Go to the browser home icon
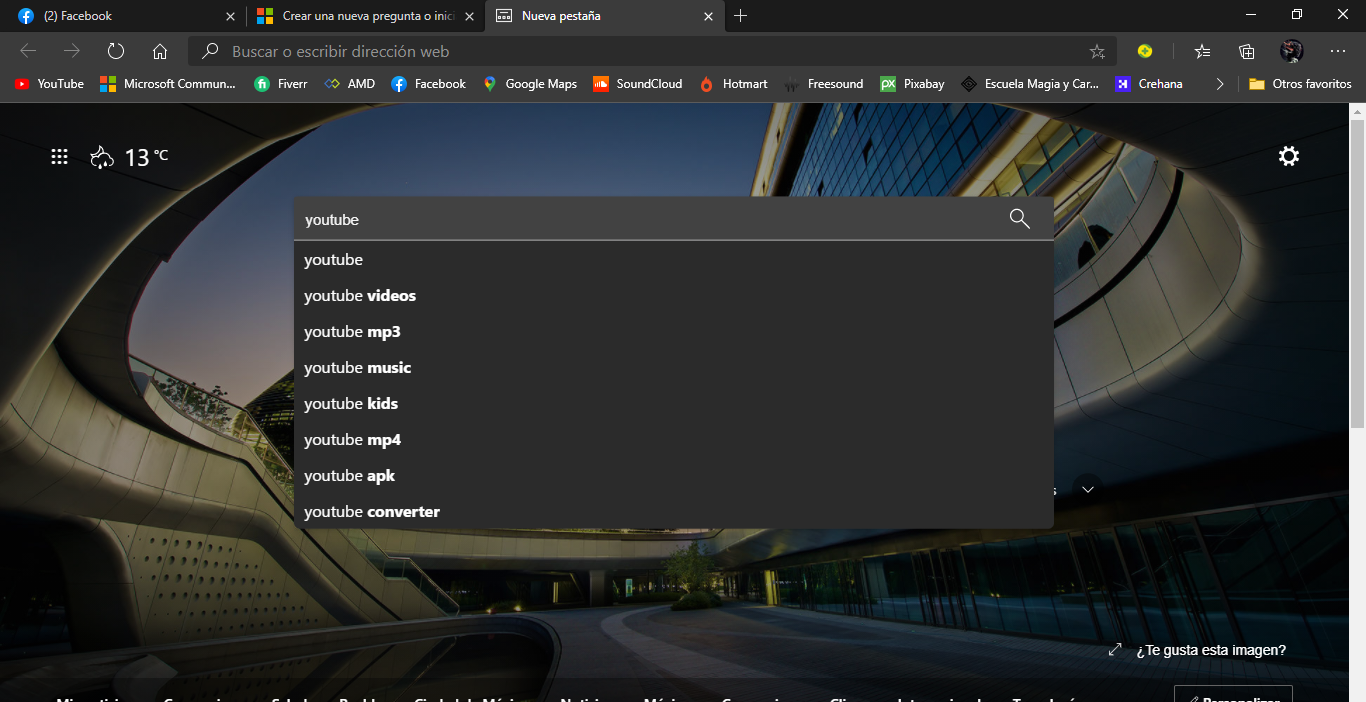1366x702 pixels. pyautogui.click(x=160, y=51)
